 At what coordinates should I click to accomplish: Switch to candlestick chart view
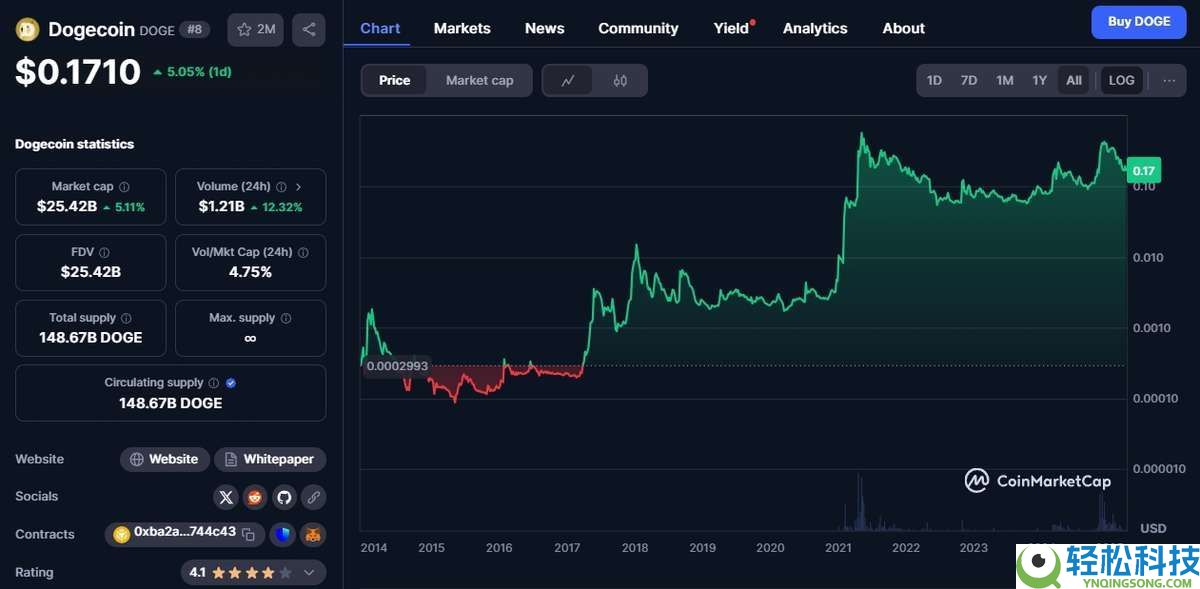point(620,81)
